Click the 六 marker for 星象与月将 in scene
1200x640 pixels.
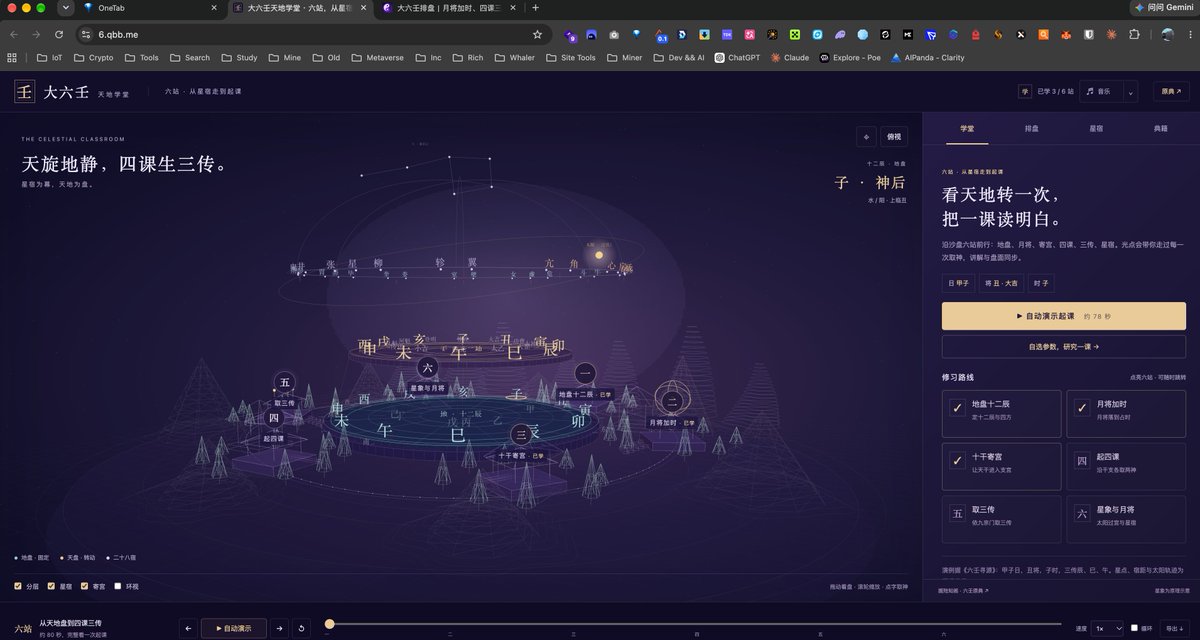coord(428,367)
